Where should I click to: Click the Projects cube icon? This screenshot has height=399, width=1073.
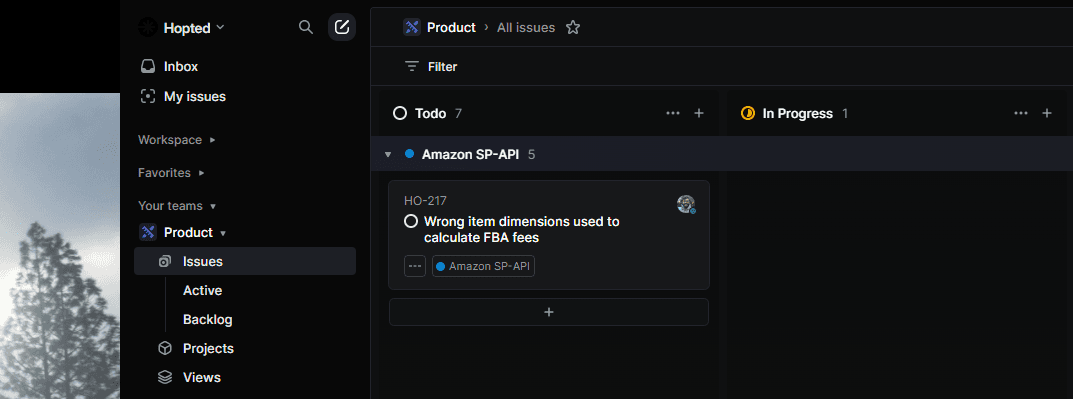pyautogui.click(x=164, y=348)
